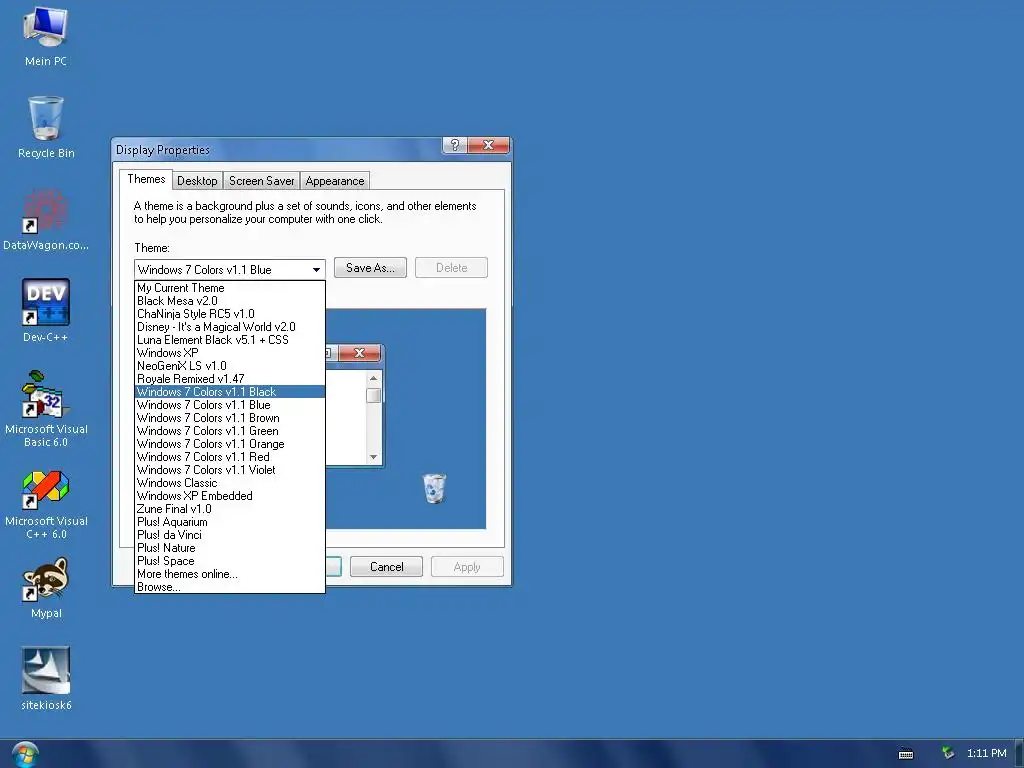Switch to the Desktop tab
This screenshot has height=768, width=1024.
(197, 181)
